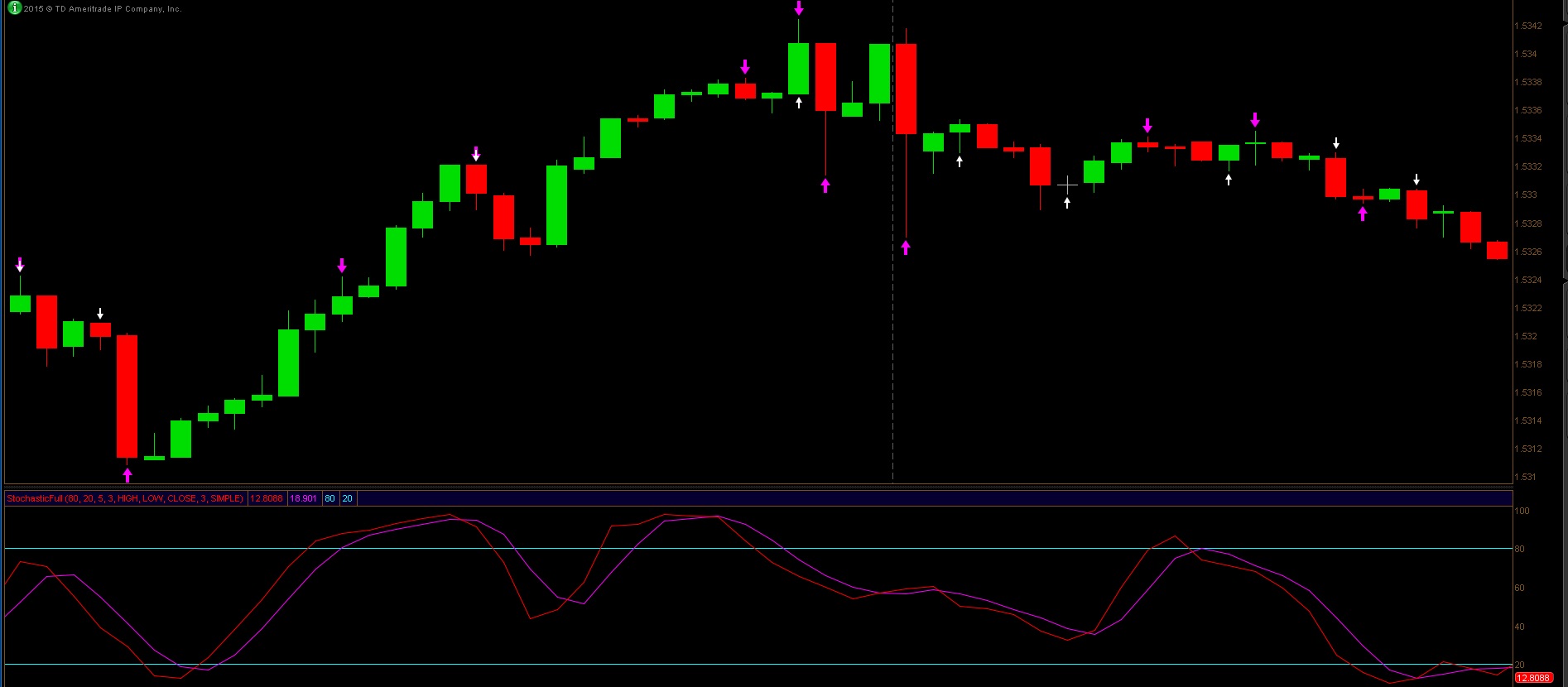
Task: Click the 1.5332 price axis label
Action: pyautogui.click(x=1527, y=166)
